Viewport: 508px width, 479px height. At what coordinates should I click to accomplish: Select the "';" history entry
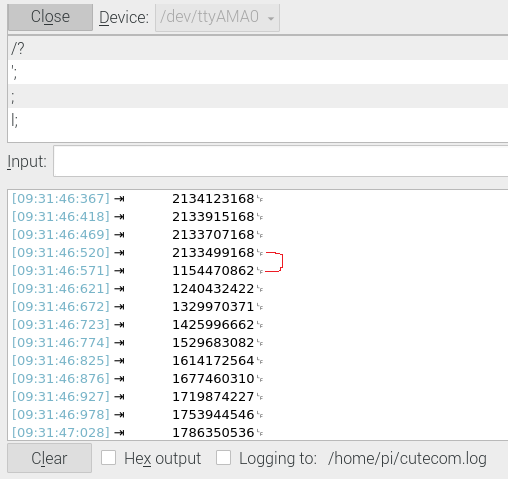pos(258,72)
